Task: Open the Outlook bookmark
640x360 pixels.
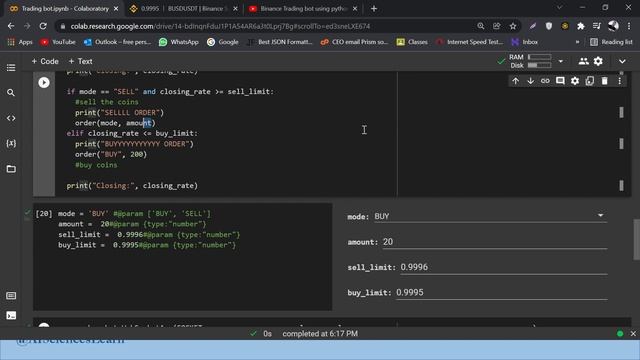Action: [x=117, y=42]
